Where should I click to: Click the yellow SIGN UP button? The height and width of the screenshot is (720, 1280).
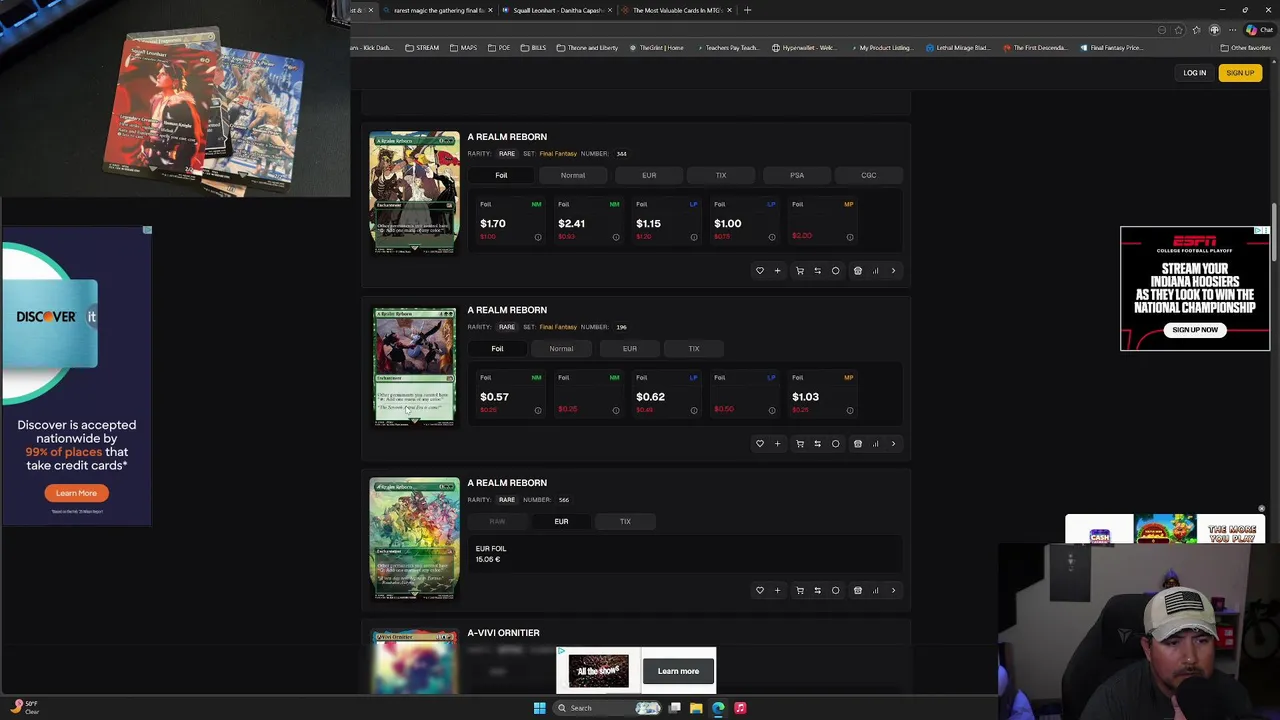(1240, 73)
